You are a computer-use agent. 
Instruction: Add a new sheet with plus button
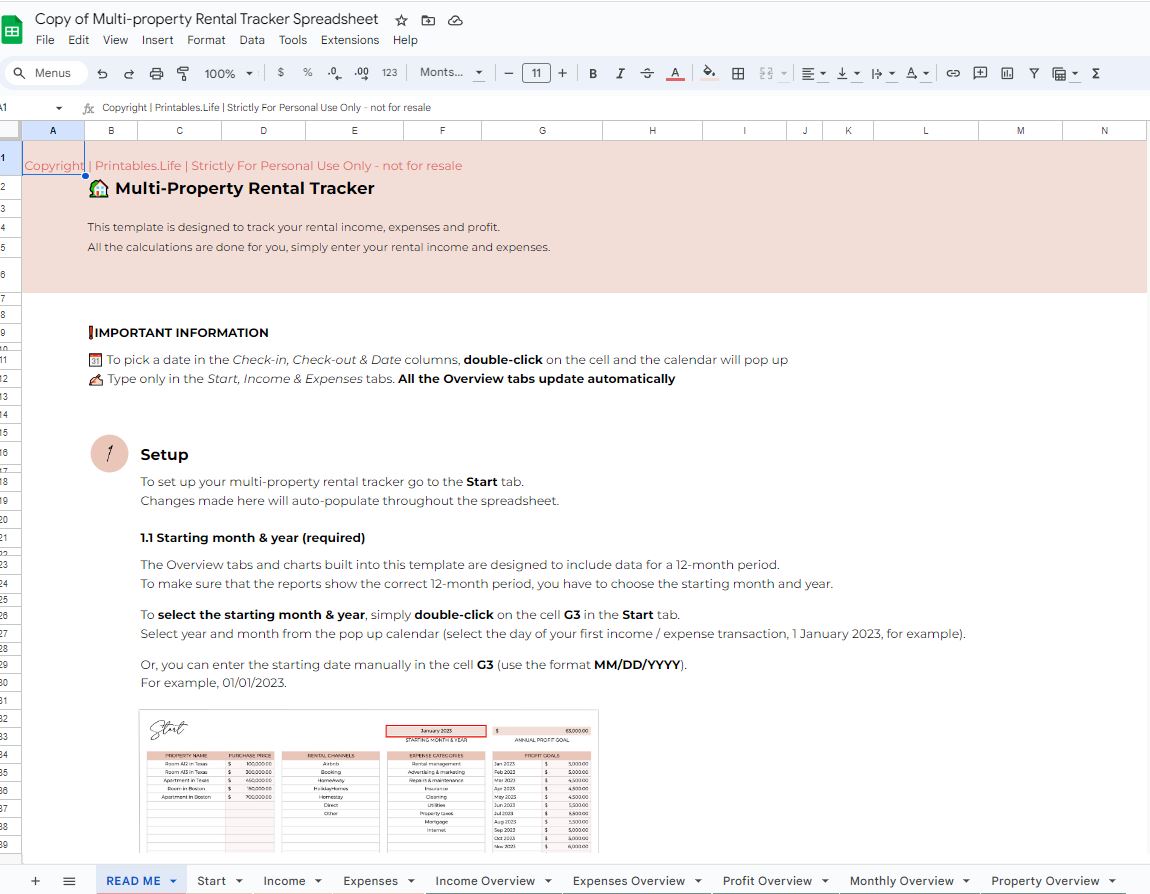coord(35,881)
